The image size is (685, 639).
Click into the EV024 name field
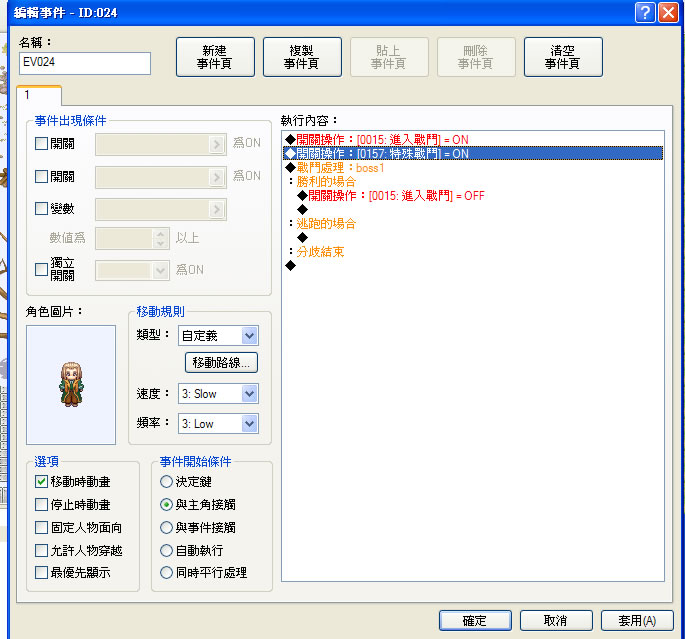pyautogui.click(x=85, y=63)
